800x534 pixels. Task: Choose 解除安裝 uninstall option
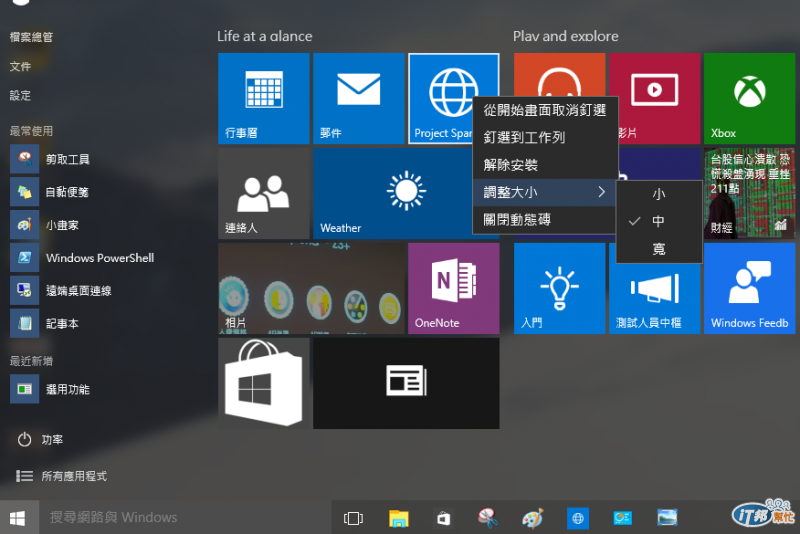point(544,165)
